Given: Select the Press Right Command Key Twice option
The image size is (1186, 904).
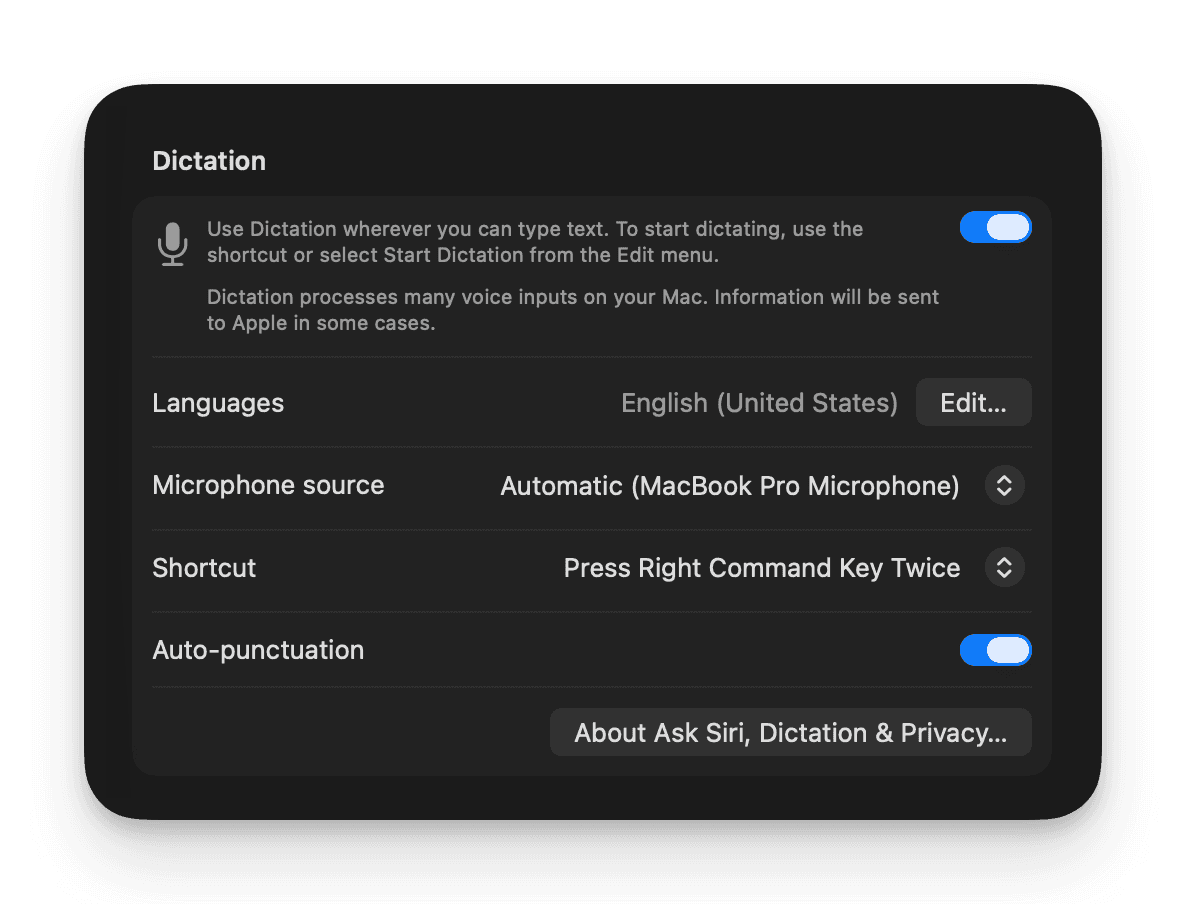Looking at the screenshot, I should pyautogui.click(x=762, y=567).
